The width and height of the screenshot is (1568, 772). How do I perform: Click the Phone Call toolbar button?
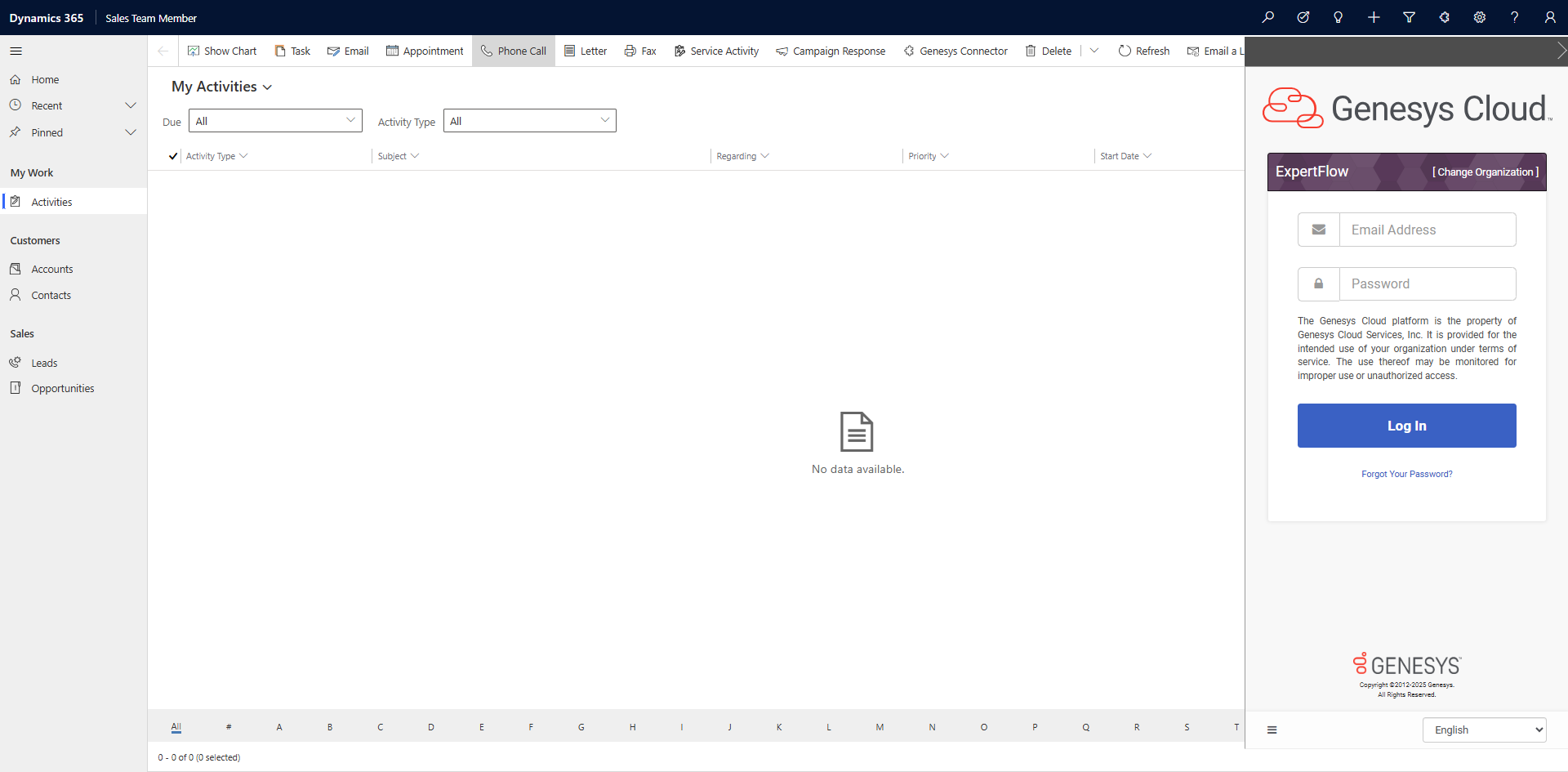tap(514, 51)
